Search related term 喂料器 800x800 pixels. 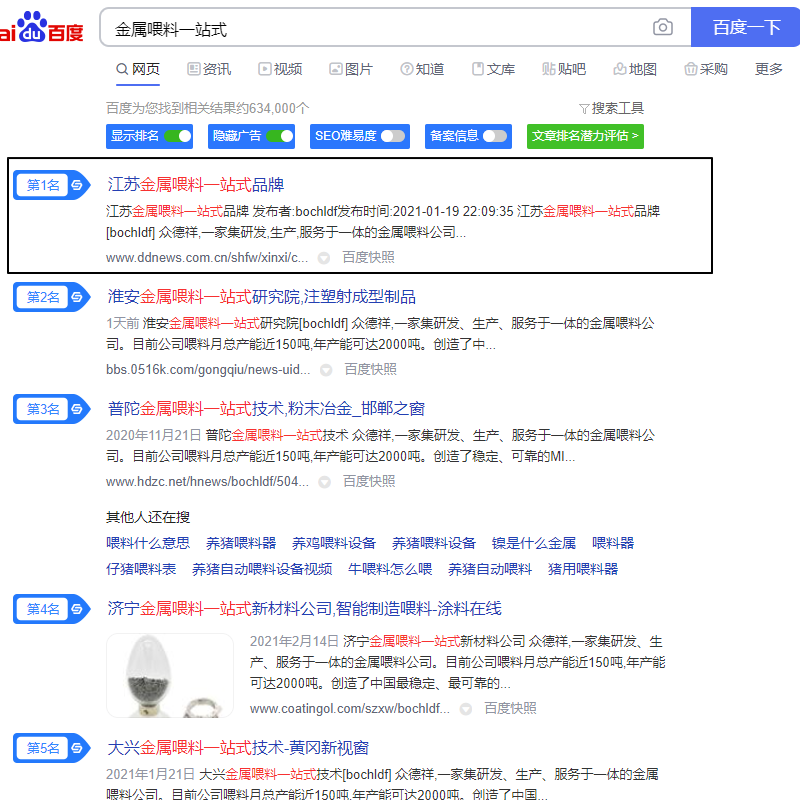613,543
